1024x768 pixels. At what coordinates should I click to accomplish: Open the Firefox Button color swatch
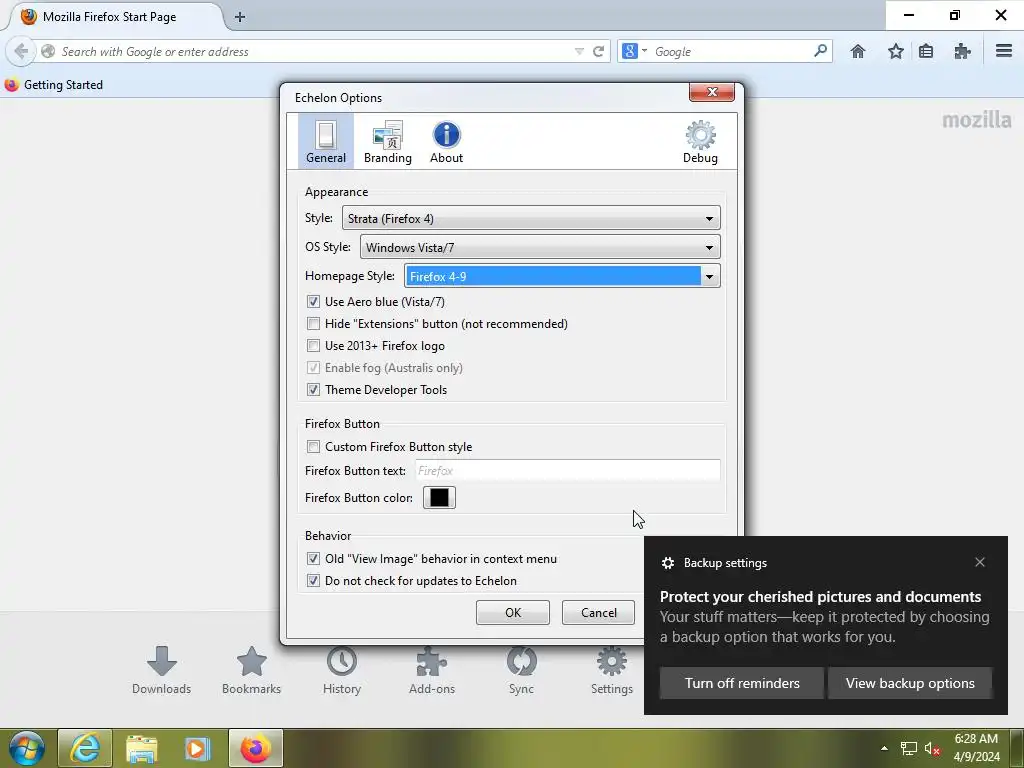(440, 498)
